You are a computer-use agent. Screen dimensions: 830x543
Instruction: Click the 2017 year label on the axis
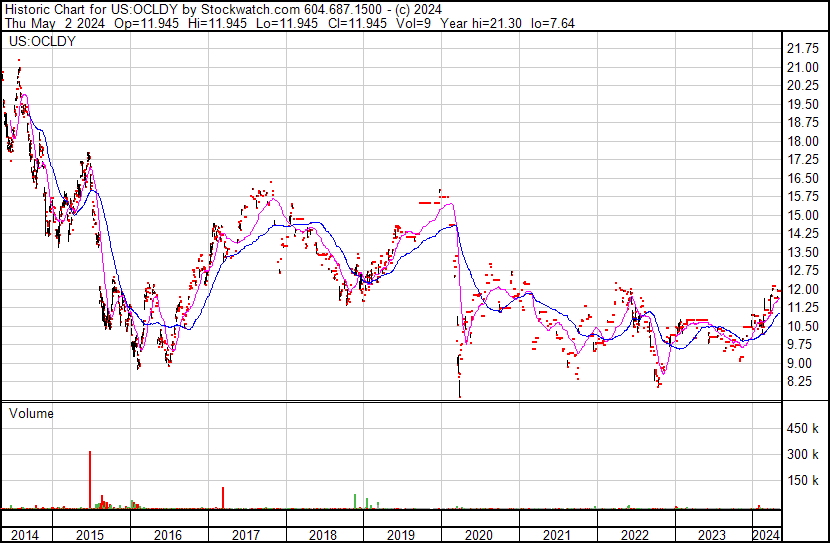point(246,535)
